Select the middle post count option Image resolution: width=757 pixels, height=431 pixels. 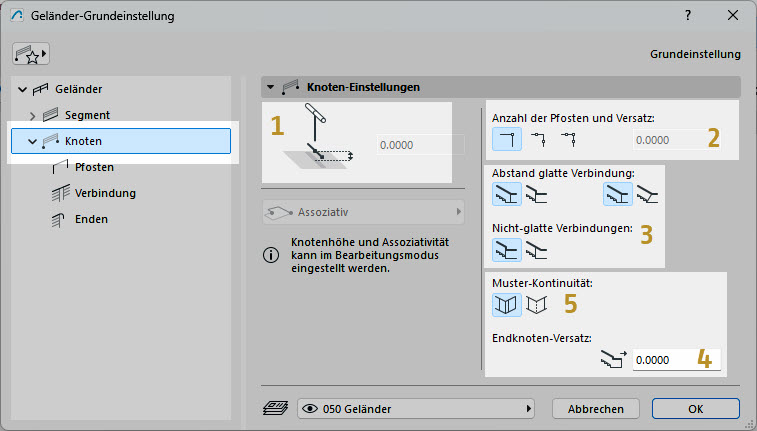coord(538,139)
